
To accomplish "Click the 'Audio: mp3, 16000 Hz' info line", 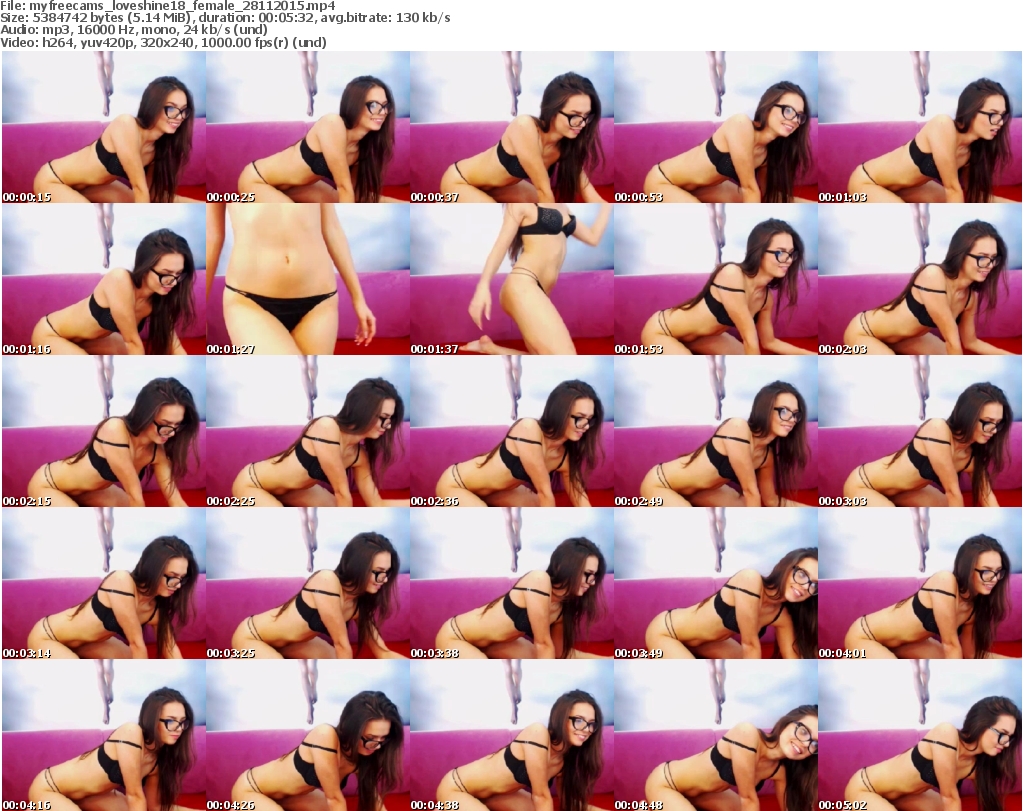I will [134, 30].
